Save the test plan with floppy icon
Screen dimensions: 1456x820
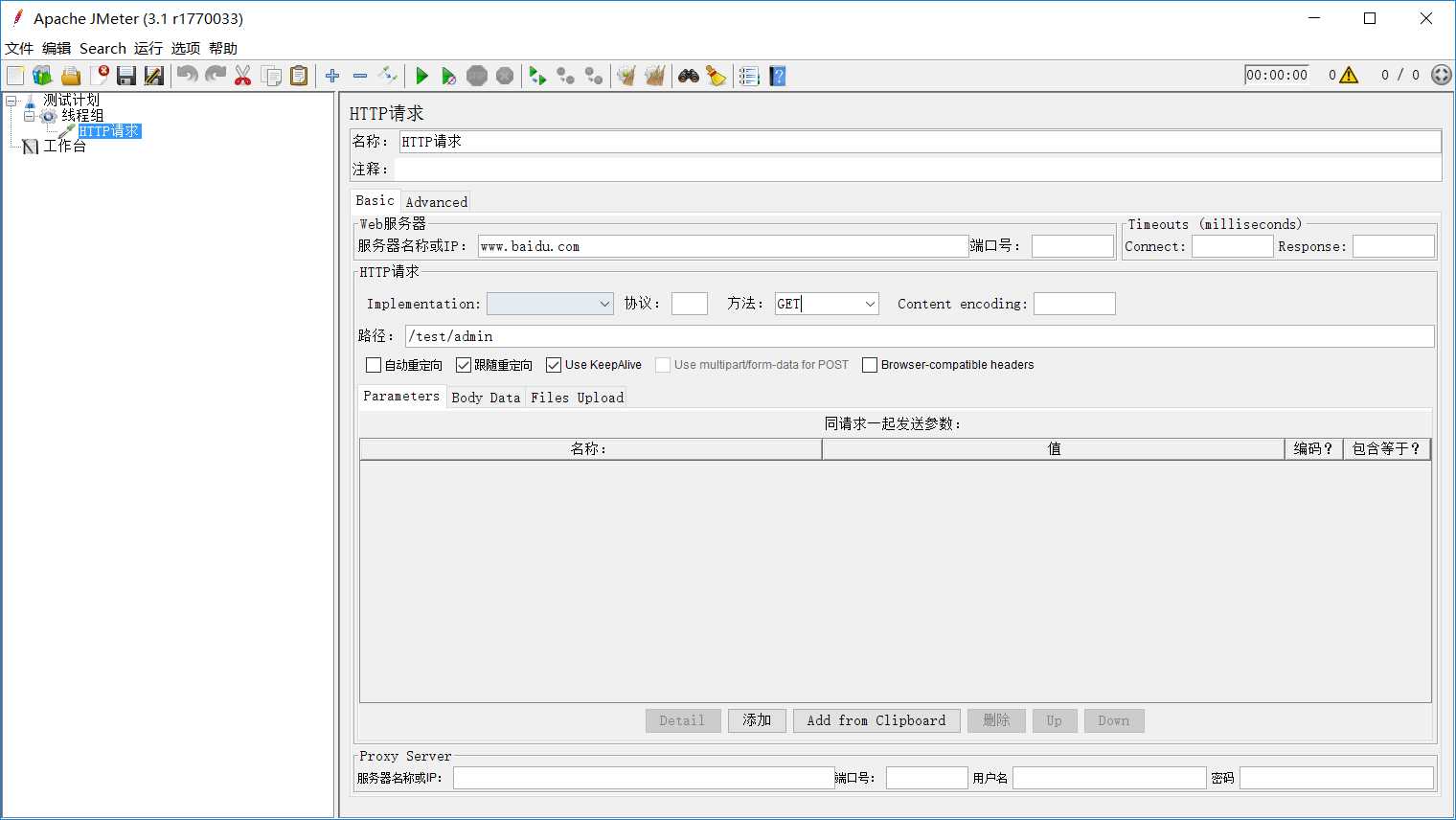[126, 76]
